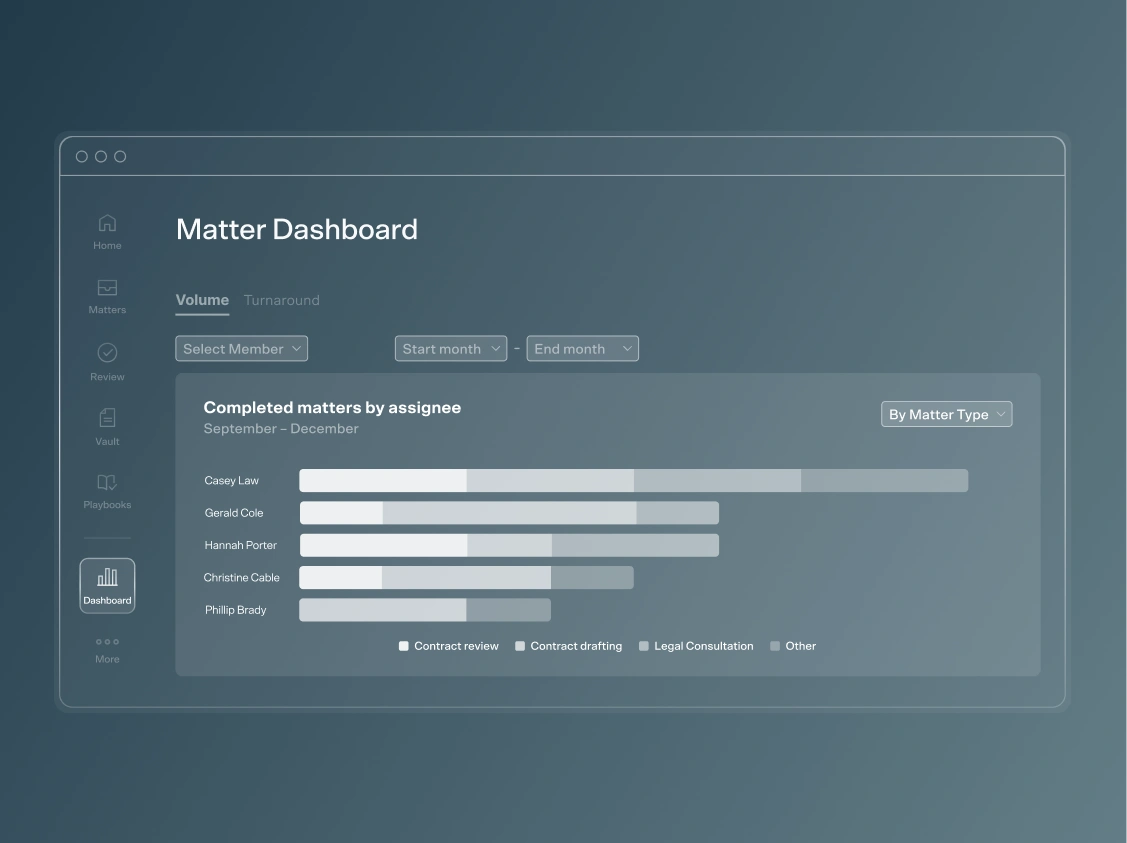Click the Casey Law assignee name
Screen dimensions: 1127x843
231,481
